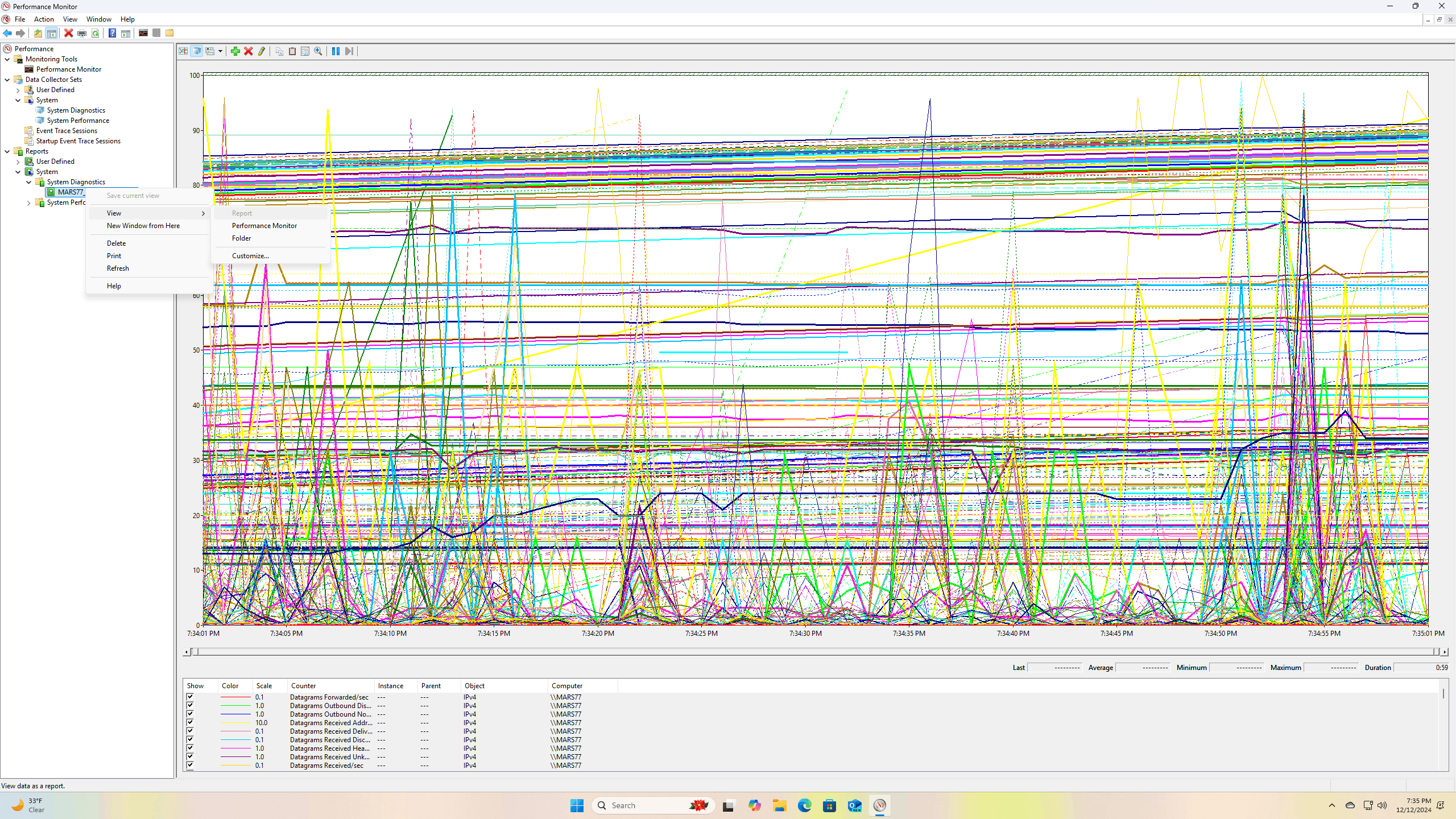Uncheck Show for Datagrams Outbound No... row

190,714
